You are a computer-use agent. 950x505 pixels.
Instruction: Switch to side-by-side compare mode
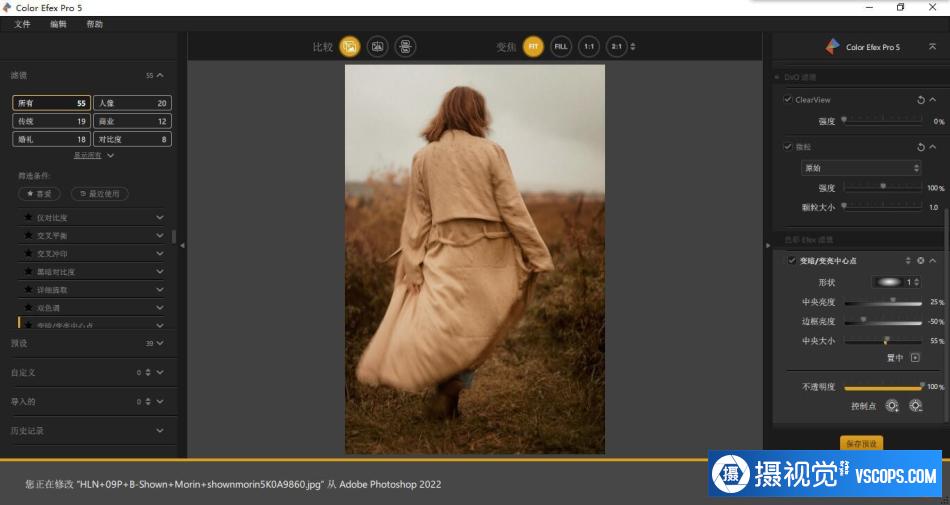pos(405,47)
